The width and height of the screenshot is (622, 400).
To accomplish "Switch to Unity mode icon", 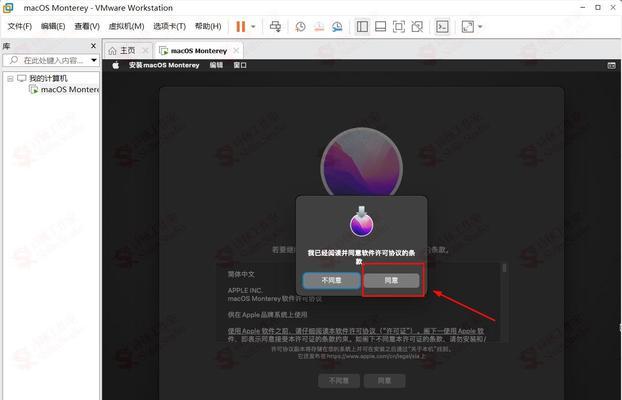I will click(417, 27).
